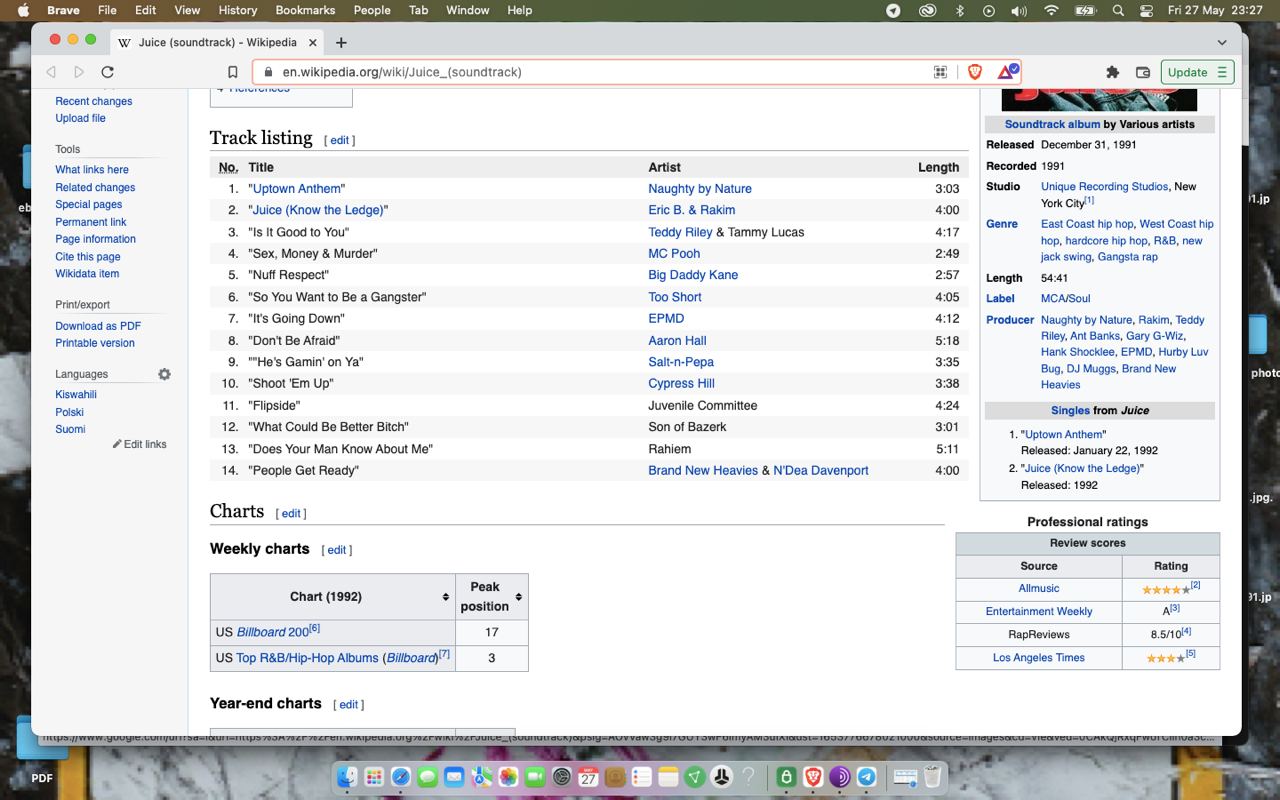The width and height of the screenshot is (1280, 800).
Task: Open the Naughty by Nature artist link
Action: 699,189
